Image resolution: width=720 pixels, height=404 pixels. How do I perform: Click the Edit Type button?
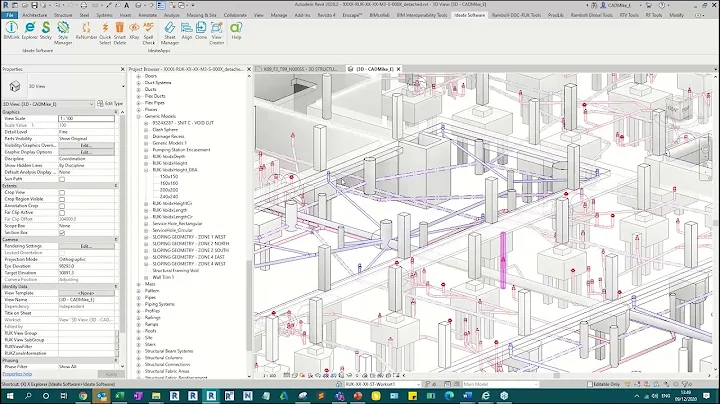click(110, 104)
